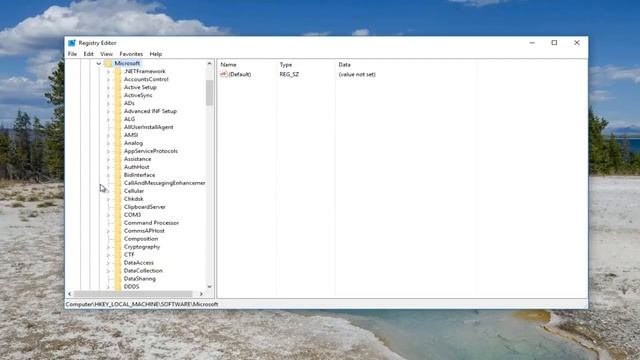Click the (value not set) data cell
This screenshot has width=640, height=360.
coord(357,74)
